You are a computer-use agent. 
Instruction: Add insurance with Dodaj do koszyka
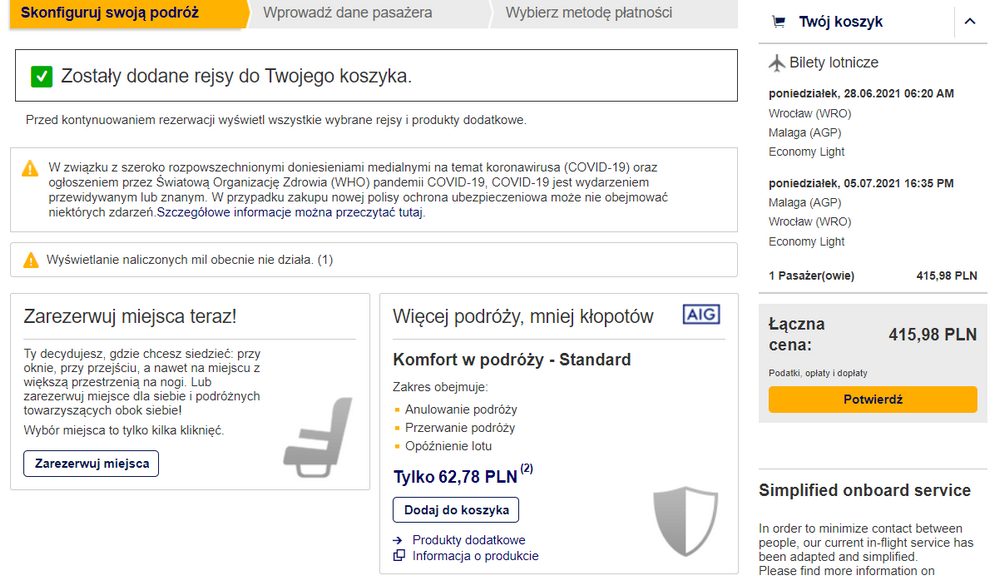click(x=456, y=510)
